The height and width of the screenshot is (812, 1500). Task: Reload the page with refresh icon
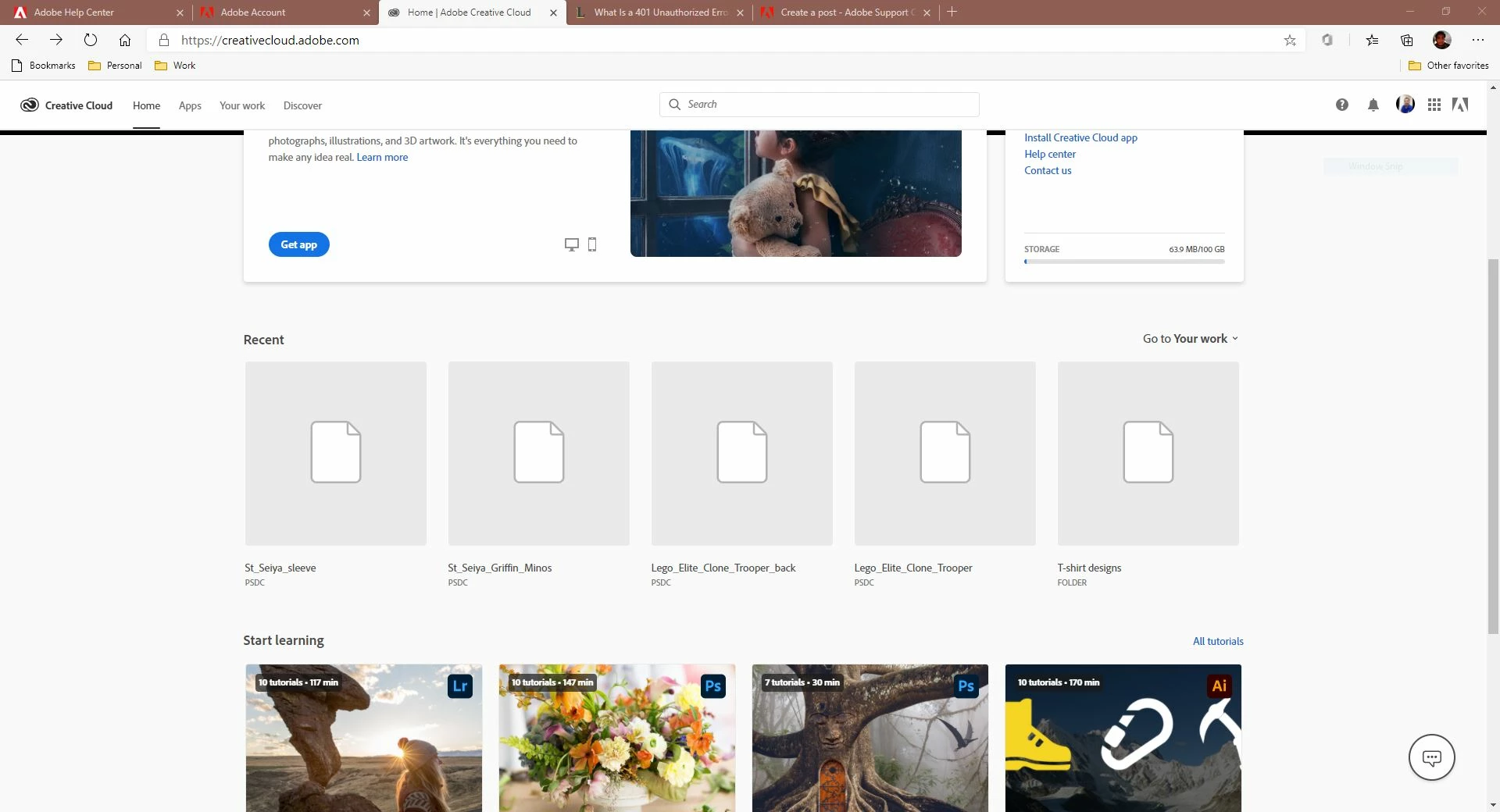point(91,40)
